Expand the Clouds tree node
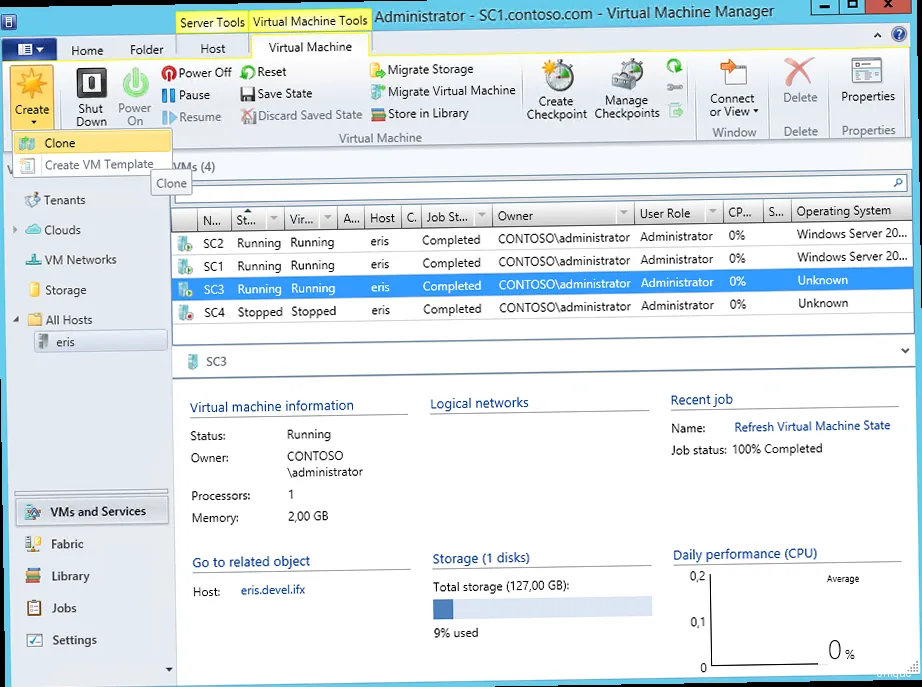Viewport: 922px width, 687px height. coord(16,230)
